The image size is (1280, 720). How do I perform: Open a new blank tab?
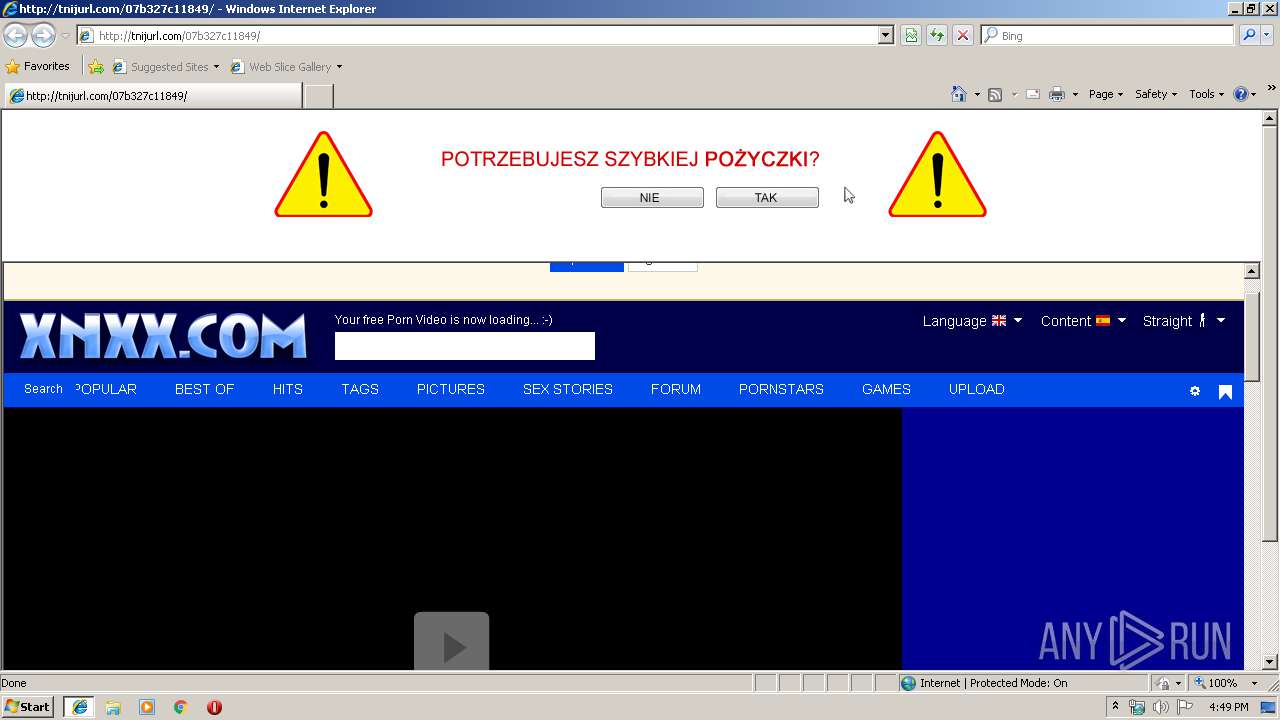pyautogui.click(x=318, y=96)
